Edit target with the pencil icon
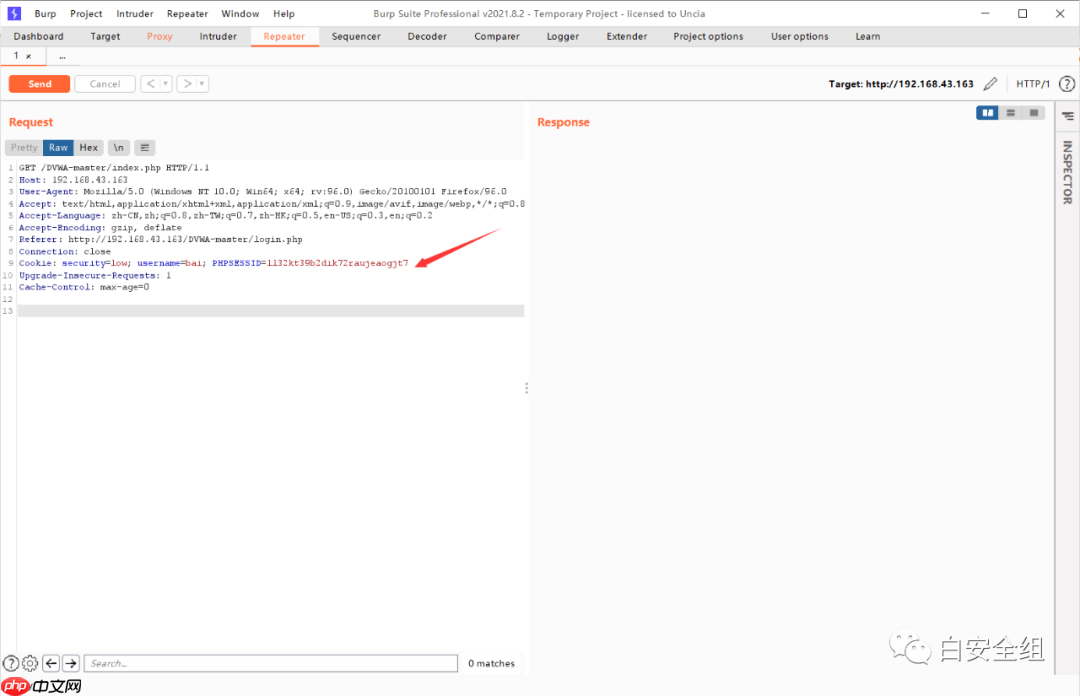This screenshot has width=1080, height=696. tap(990, 84)
